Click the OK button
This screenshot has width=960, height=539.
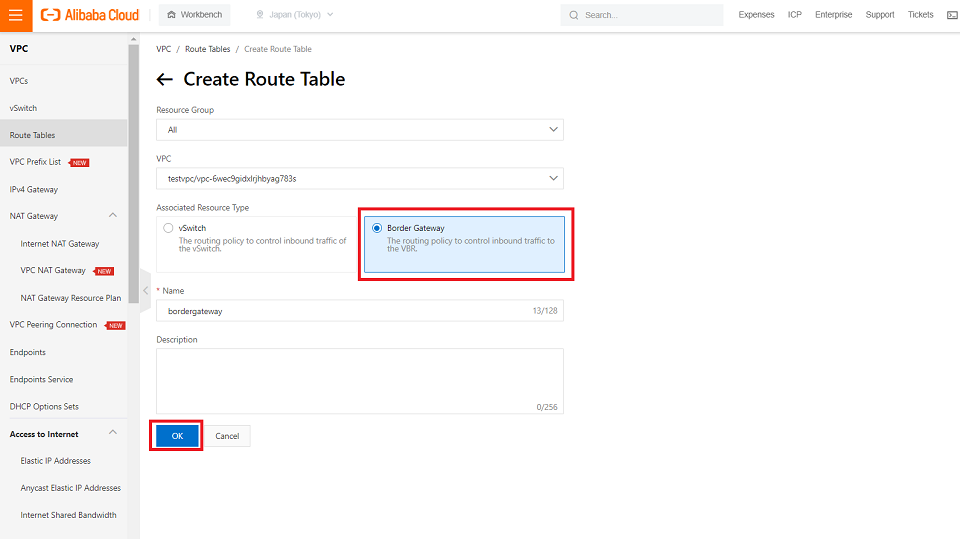point(176,436)
